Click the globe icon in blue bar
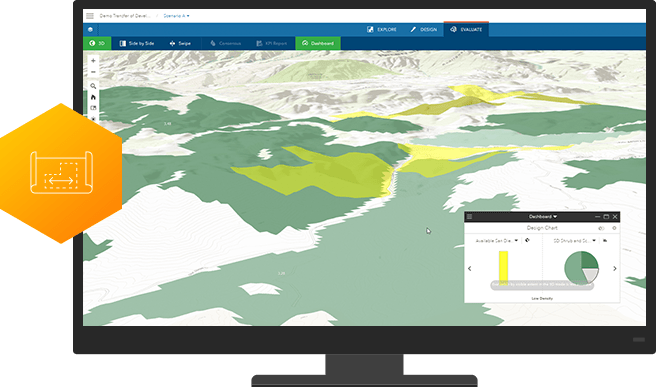This screenshot has width=656, height=387. coord(90,29)
